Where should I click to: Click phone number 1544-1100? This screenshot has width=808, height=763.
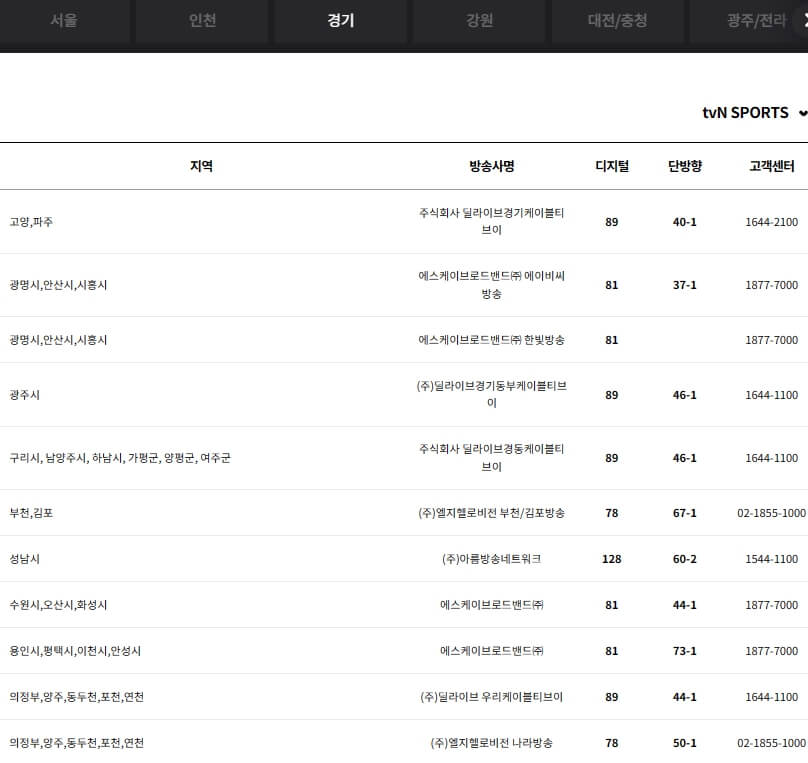click(x=771, y=559)
